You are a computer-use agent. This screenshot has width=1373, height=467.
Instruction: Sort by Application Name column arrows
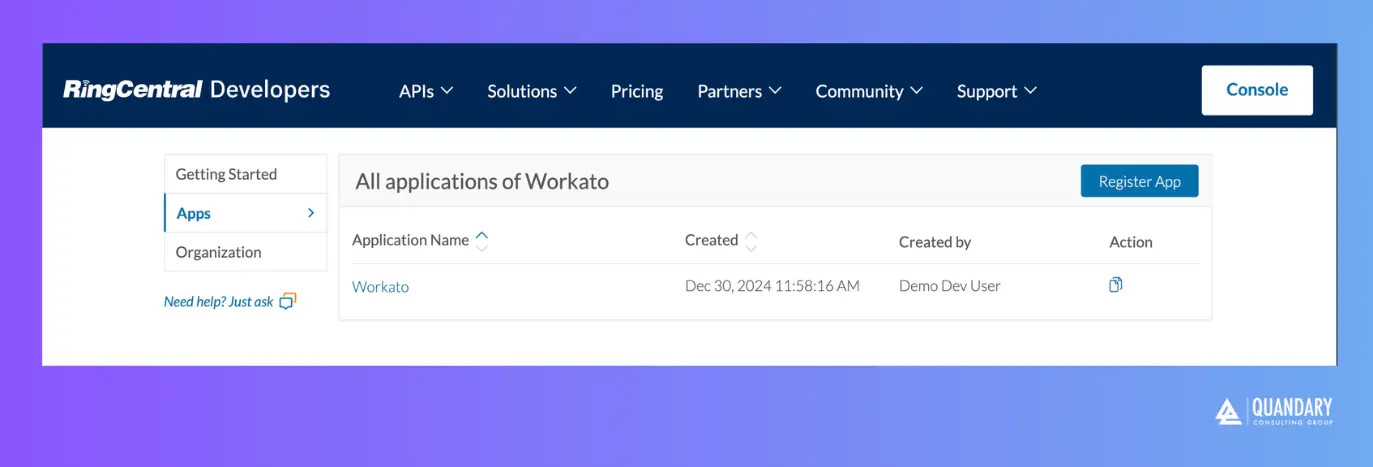coord(482,241)
